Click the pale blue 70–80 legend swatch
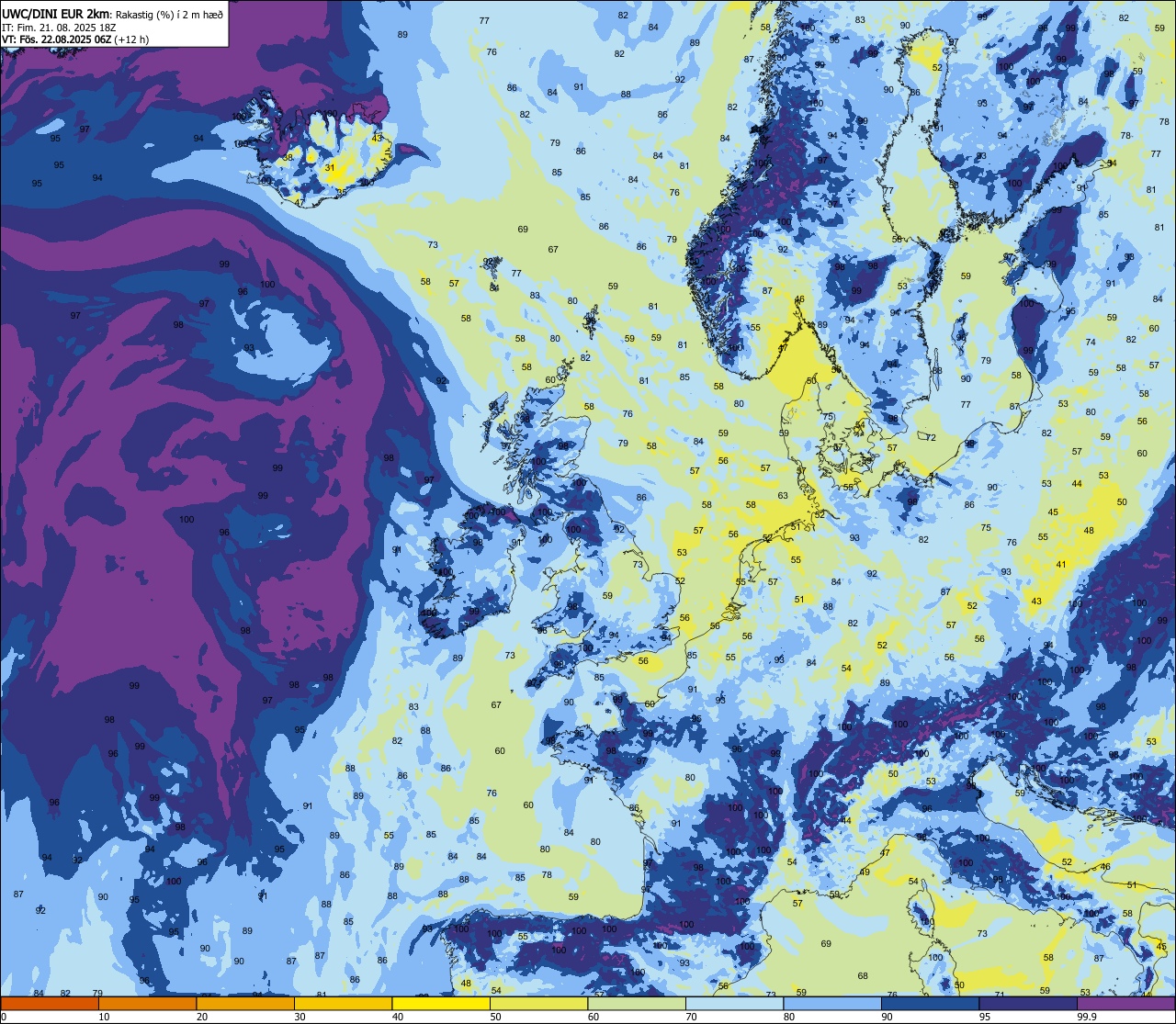 coord(734,1003)
